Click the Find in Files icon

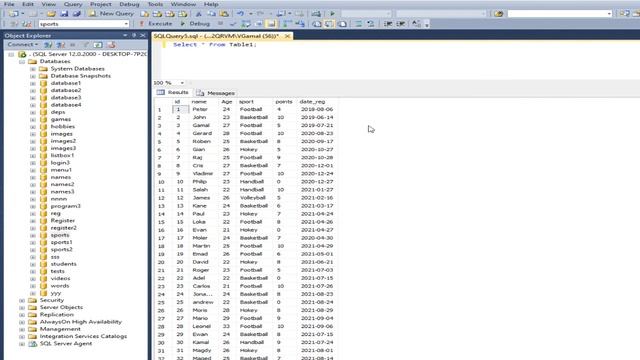pos(498,13)
